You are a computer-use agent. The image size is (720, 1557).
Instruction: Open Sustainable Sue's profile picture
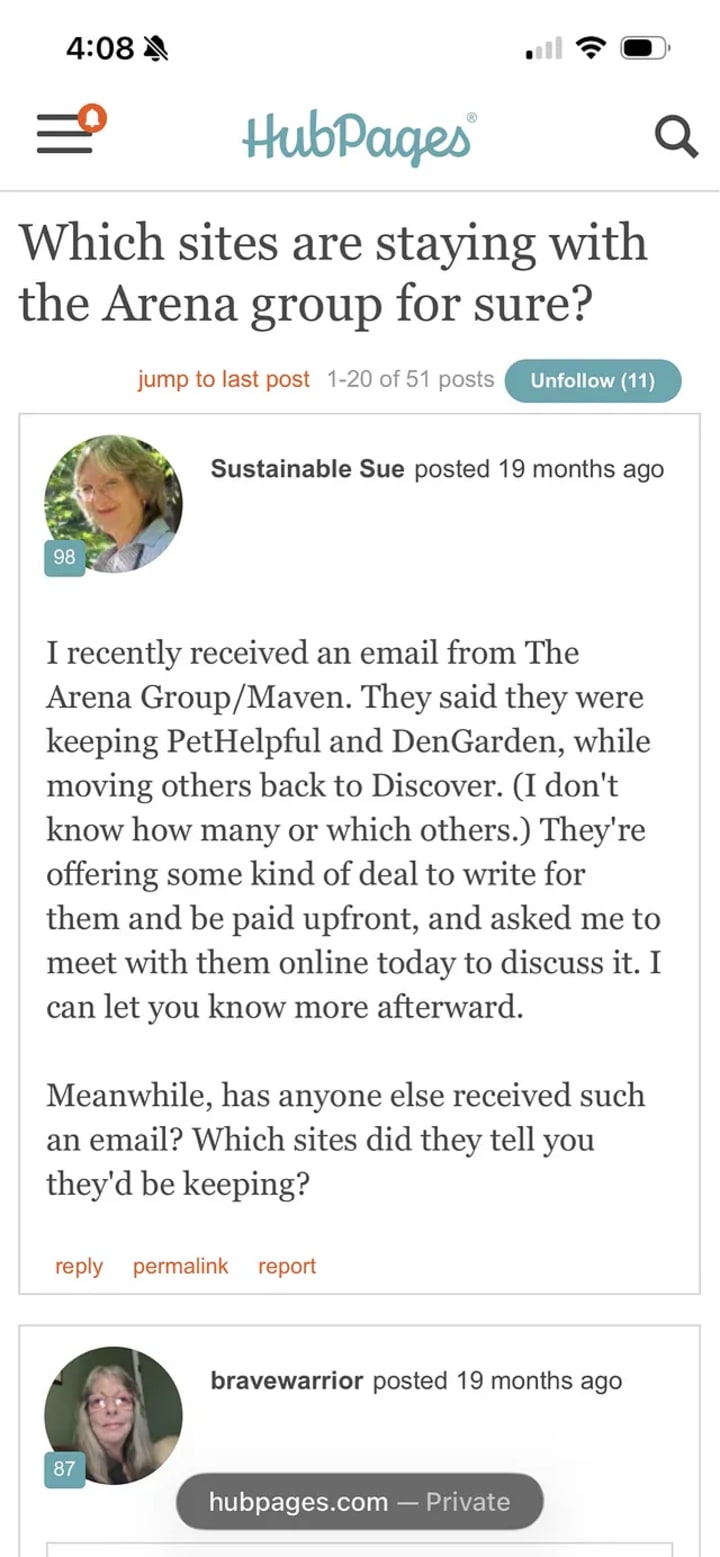[x=114, y=503]
